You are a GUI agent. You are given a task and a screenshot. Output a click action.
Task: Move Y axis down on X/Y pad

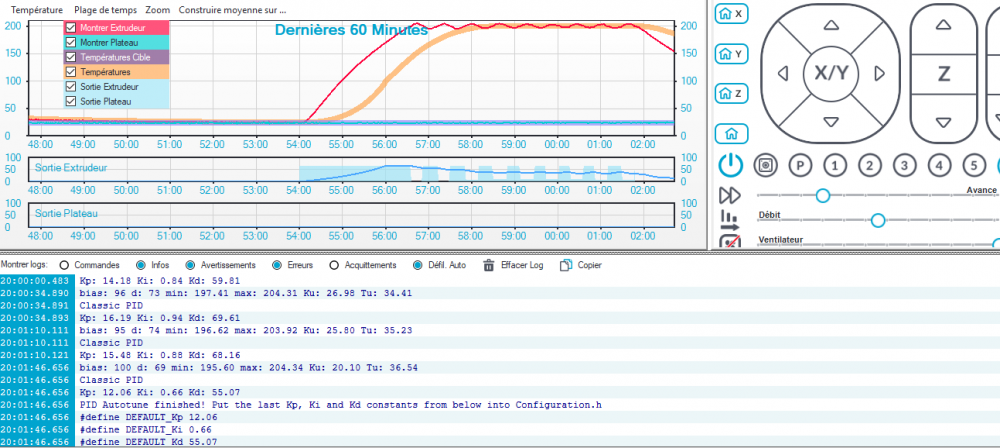pyautogui.click(x=830, y=122)
